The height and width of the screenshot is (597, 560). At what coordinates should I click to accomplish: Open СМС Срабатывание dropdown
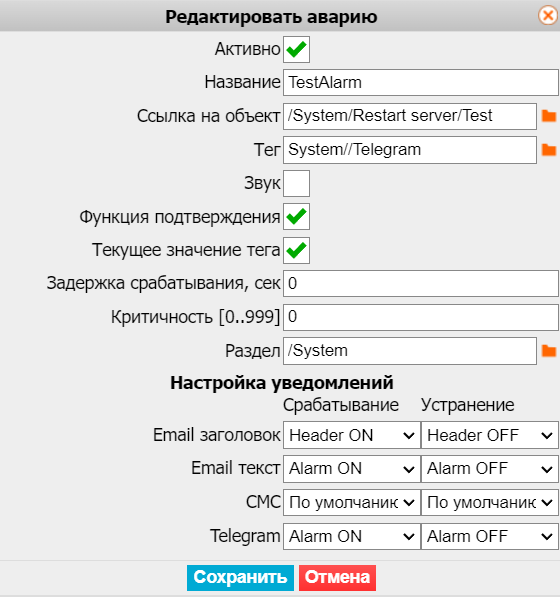point(351,502)
